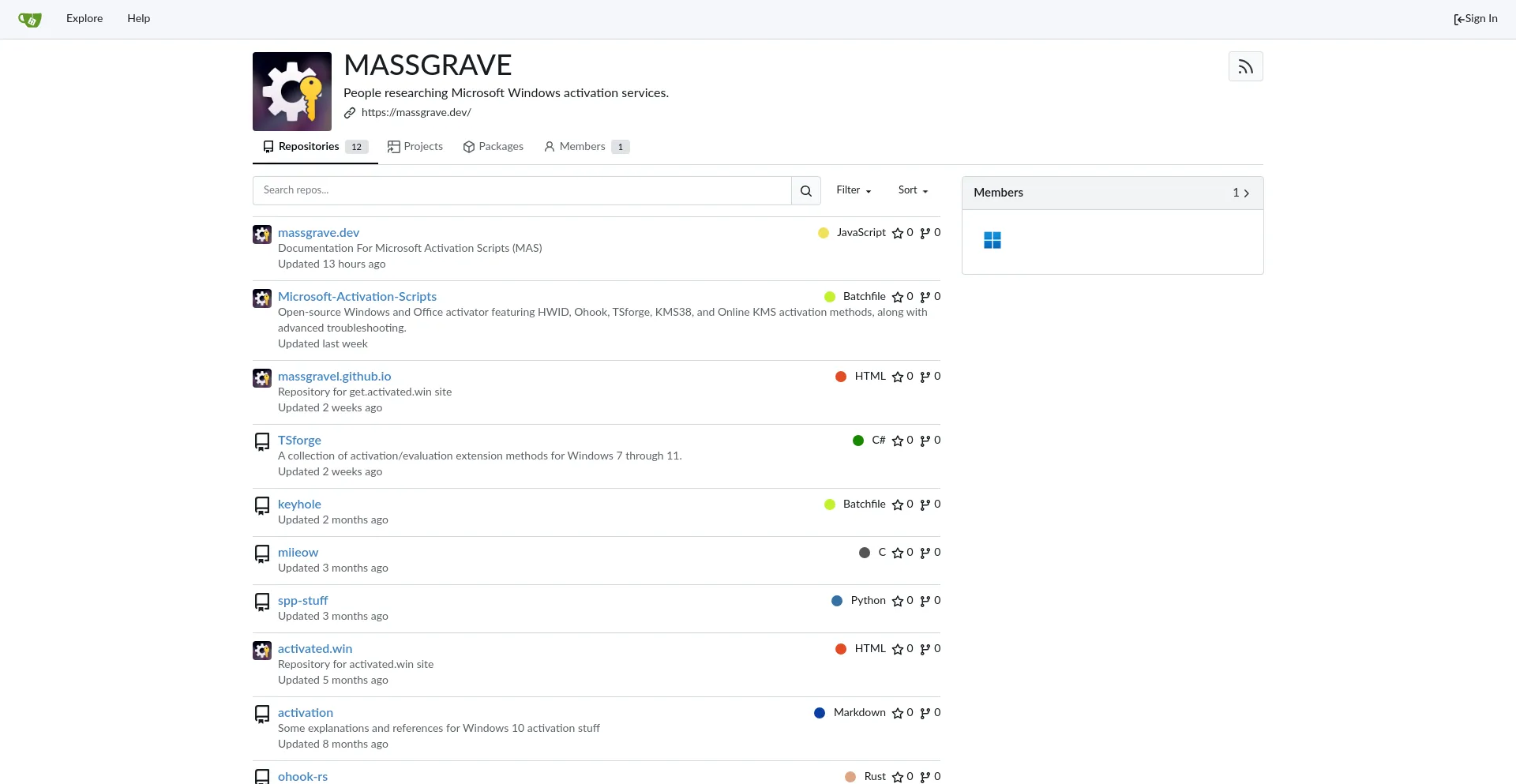Viewport: 1516px width, 784px height.
Task: Click the fork icon on keyhole row
Action: pyautogui.click(x=925, y=505)
